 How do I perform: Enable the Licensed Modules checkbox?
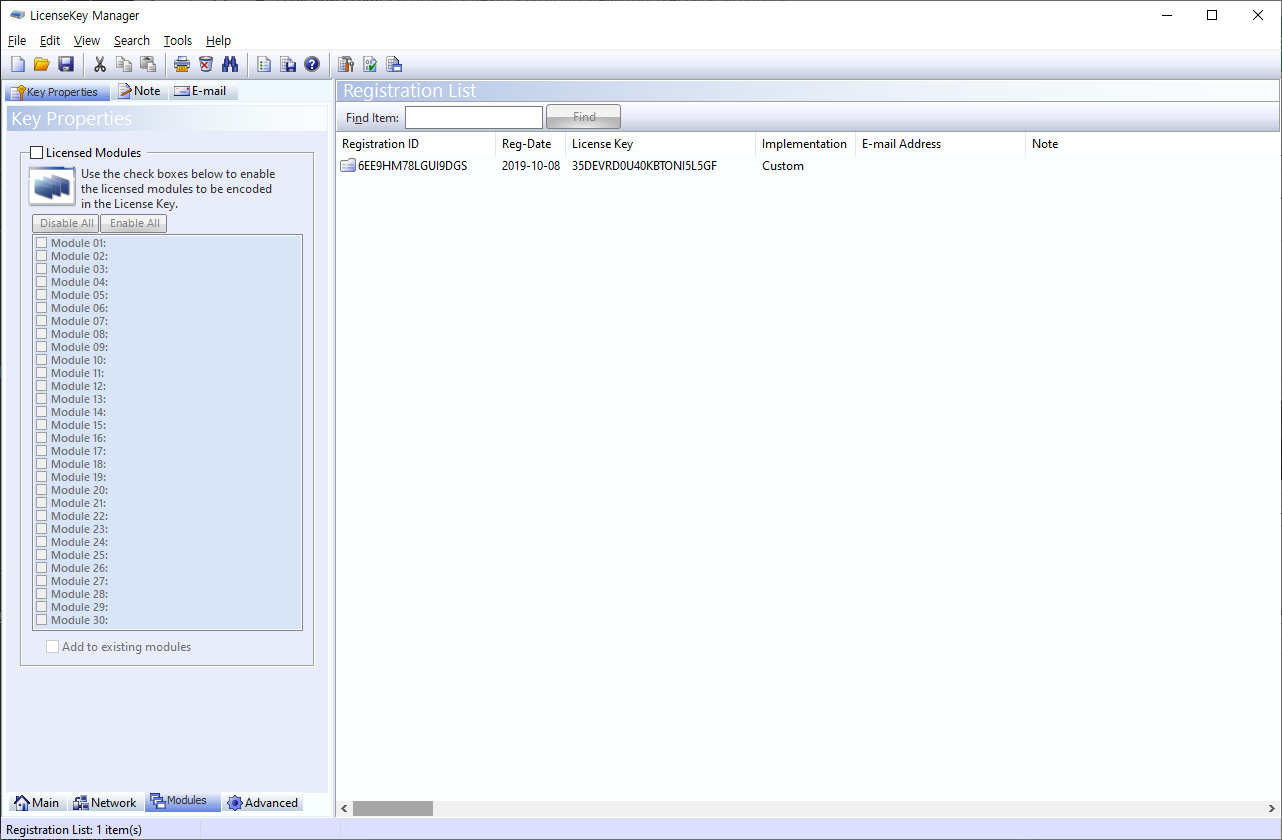tap(37, 153)
